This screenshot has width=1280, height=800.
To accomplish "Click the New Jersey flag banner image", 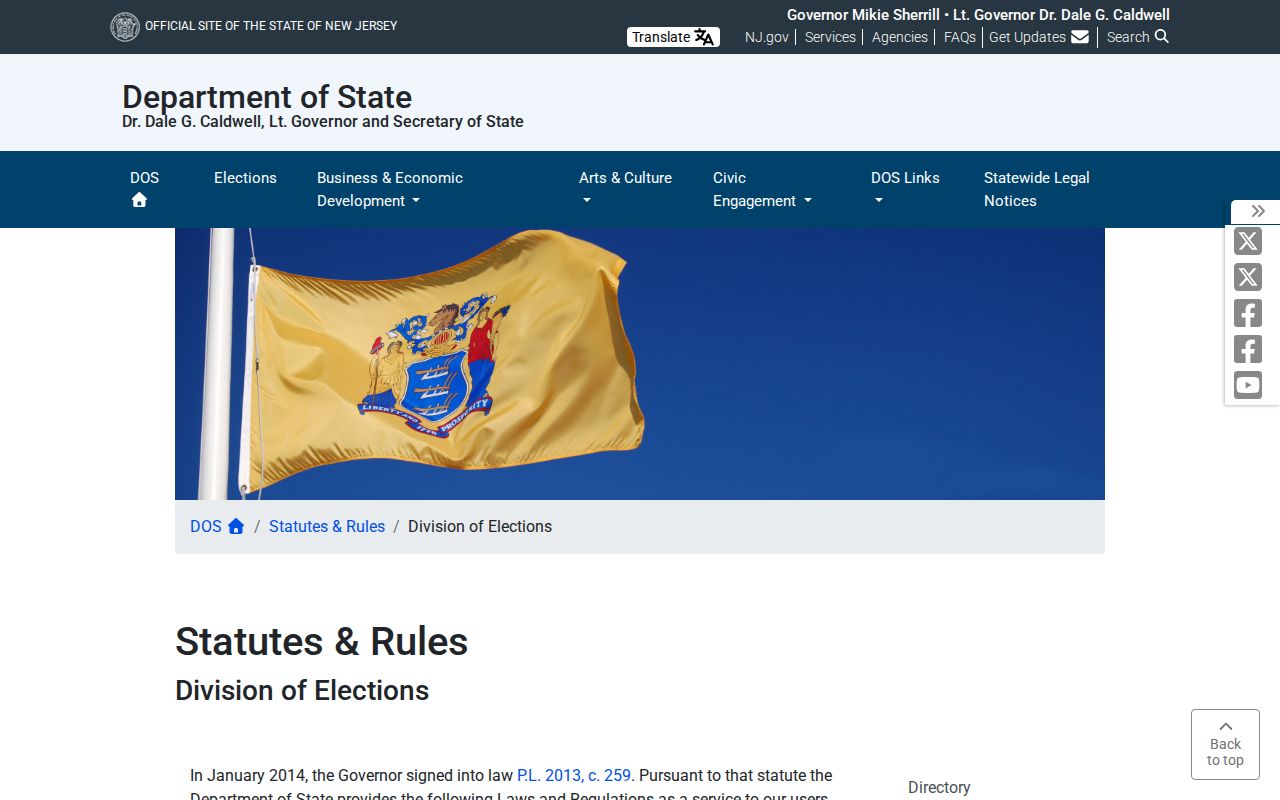I will (x=640, y=364).
